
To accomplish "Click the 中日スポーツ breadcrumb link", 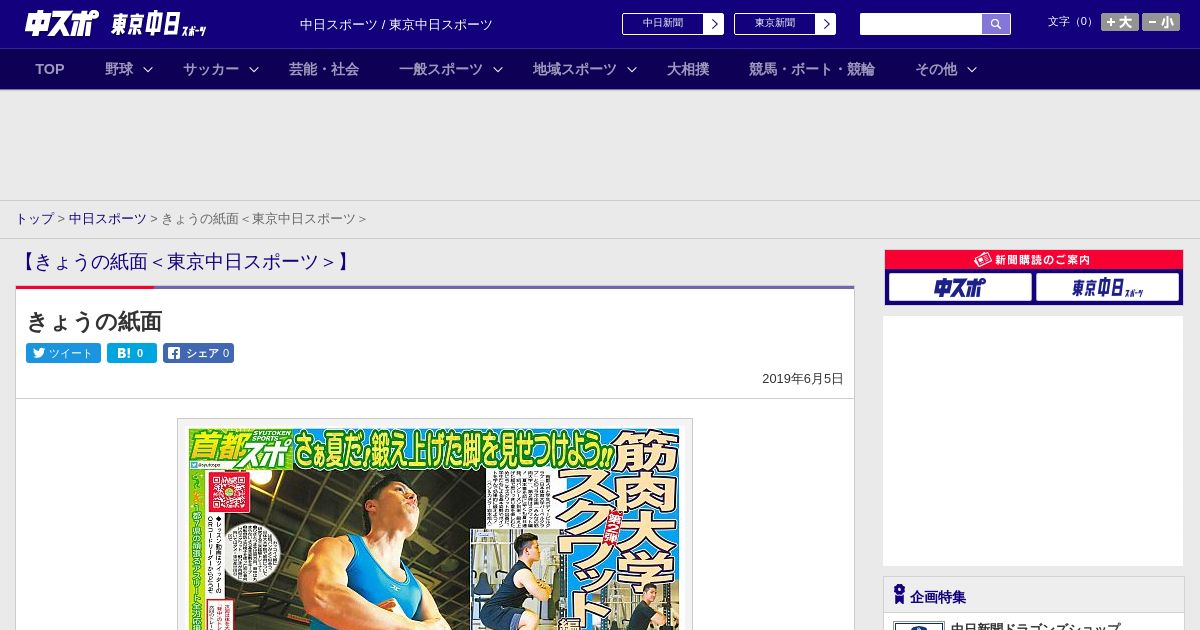I will pos(108,219).
